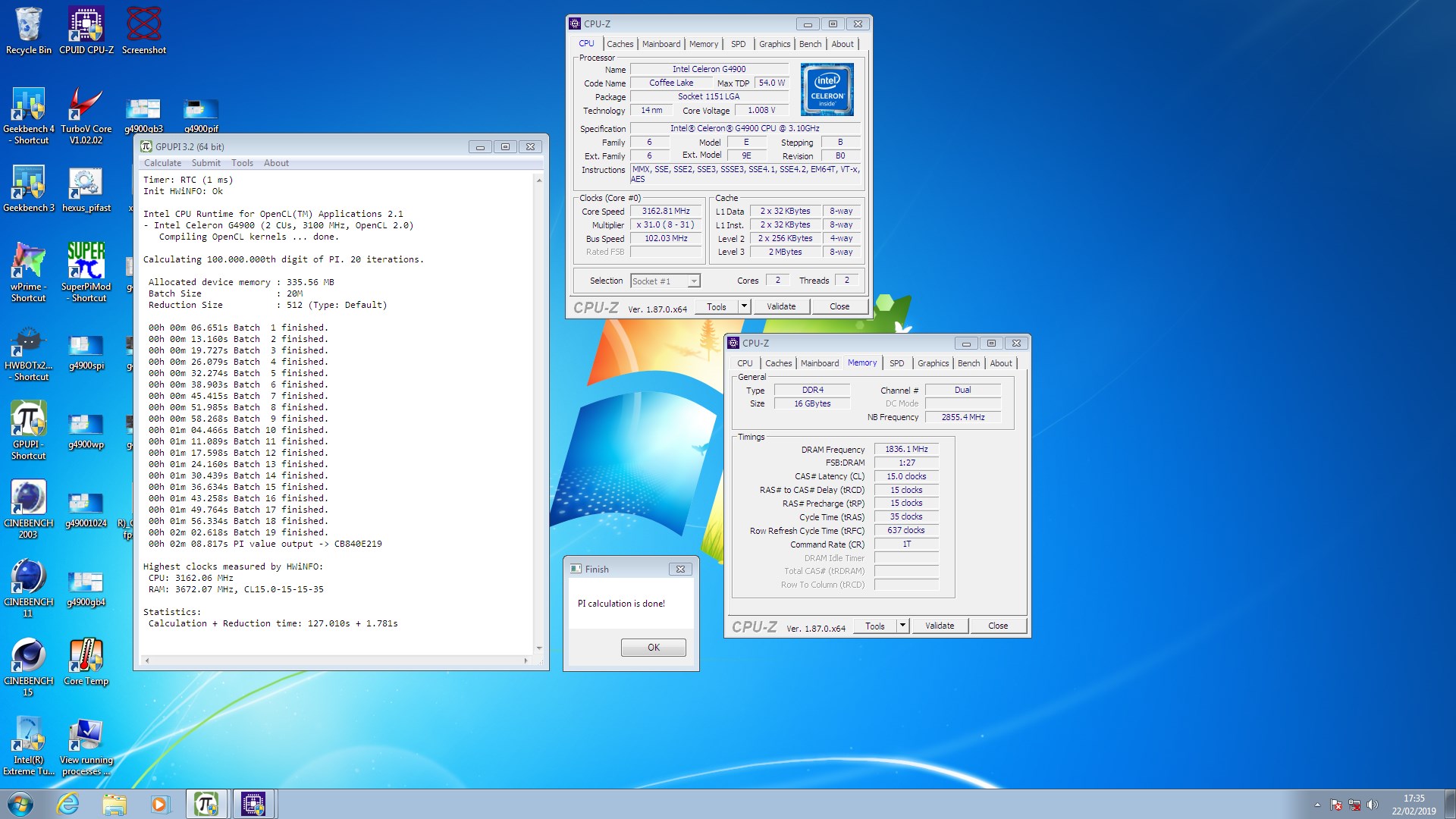Open the g4900wp image file
Viewport: 1456px width, 819px height.
click(x=86, y=431)
